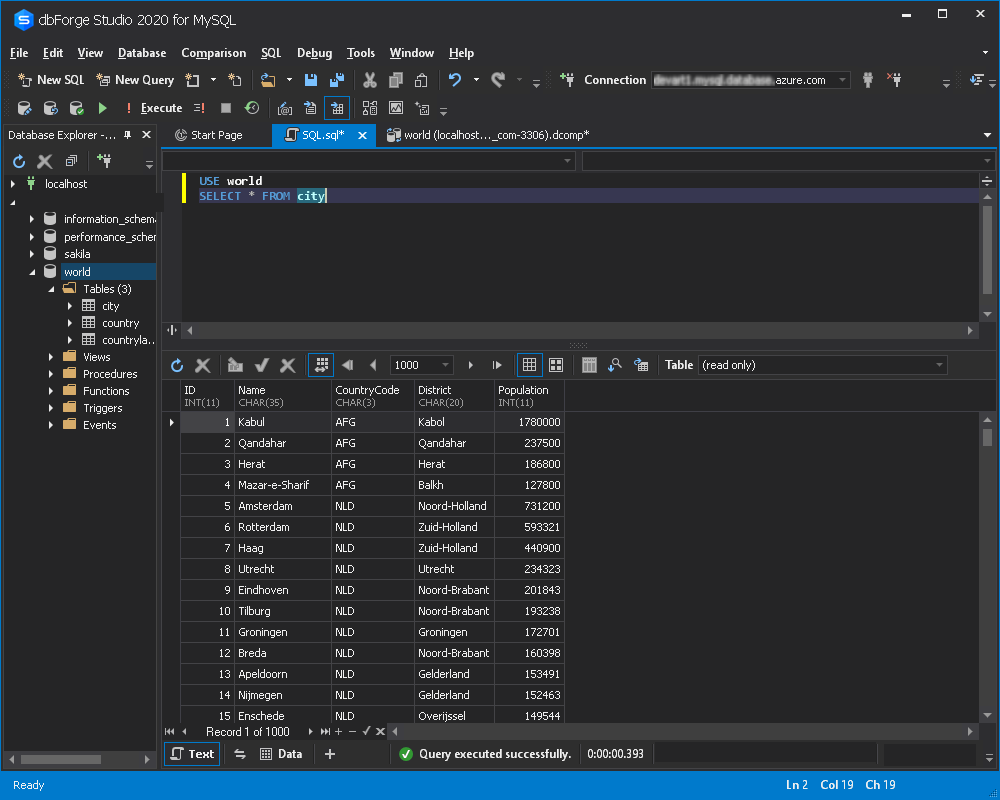Open the page size 1000 dropdown
The height and width of the screenshot is (800, 1000).
tap(445, 365)
